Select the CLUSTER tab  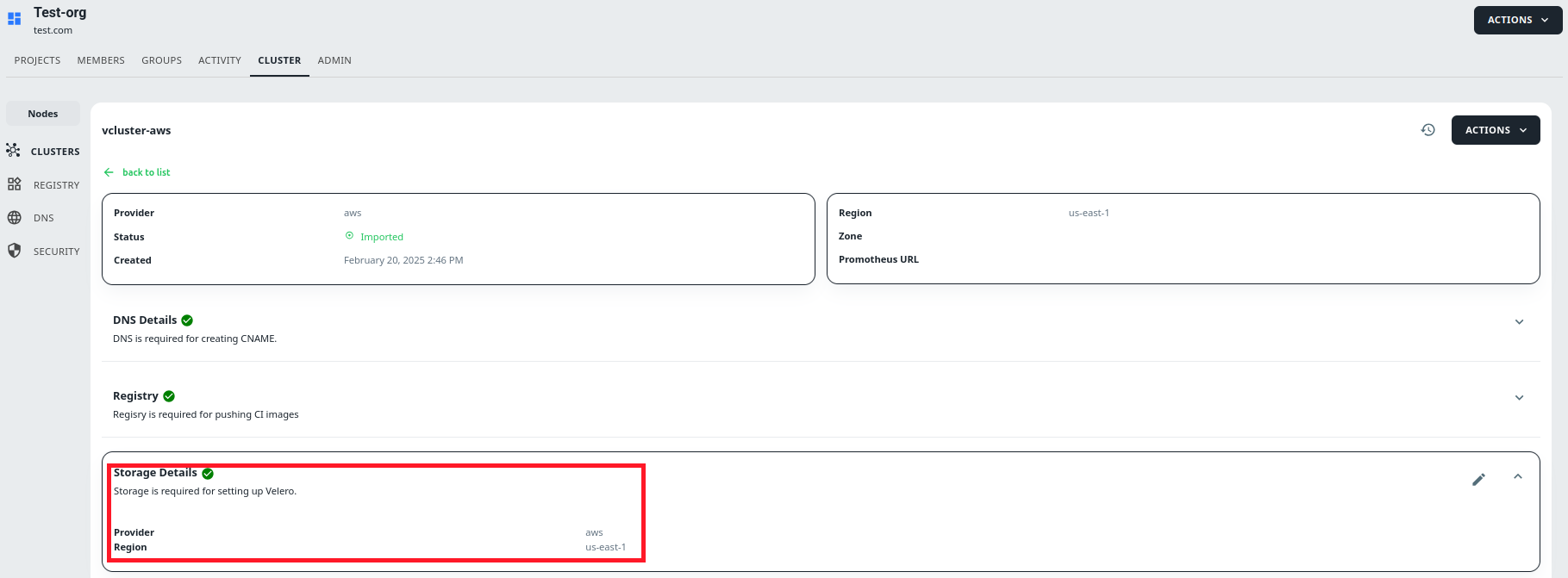pyautogui.click(x=279, y=60)
